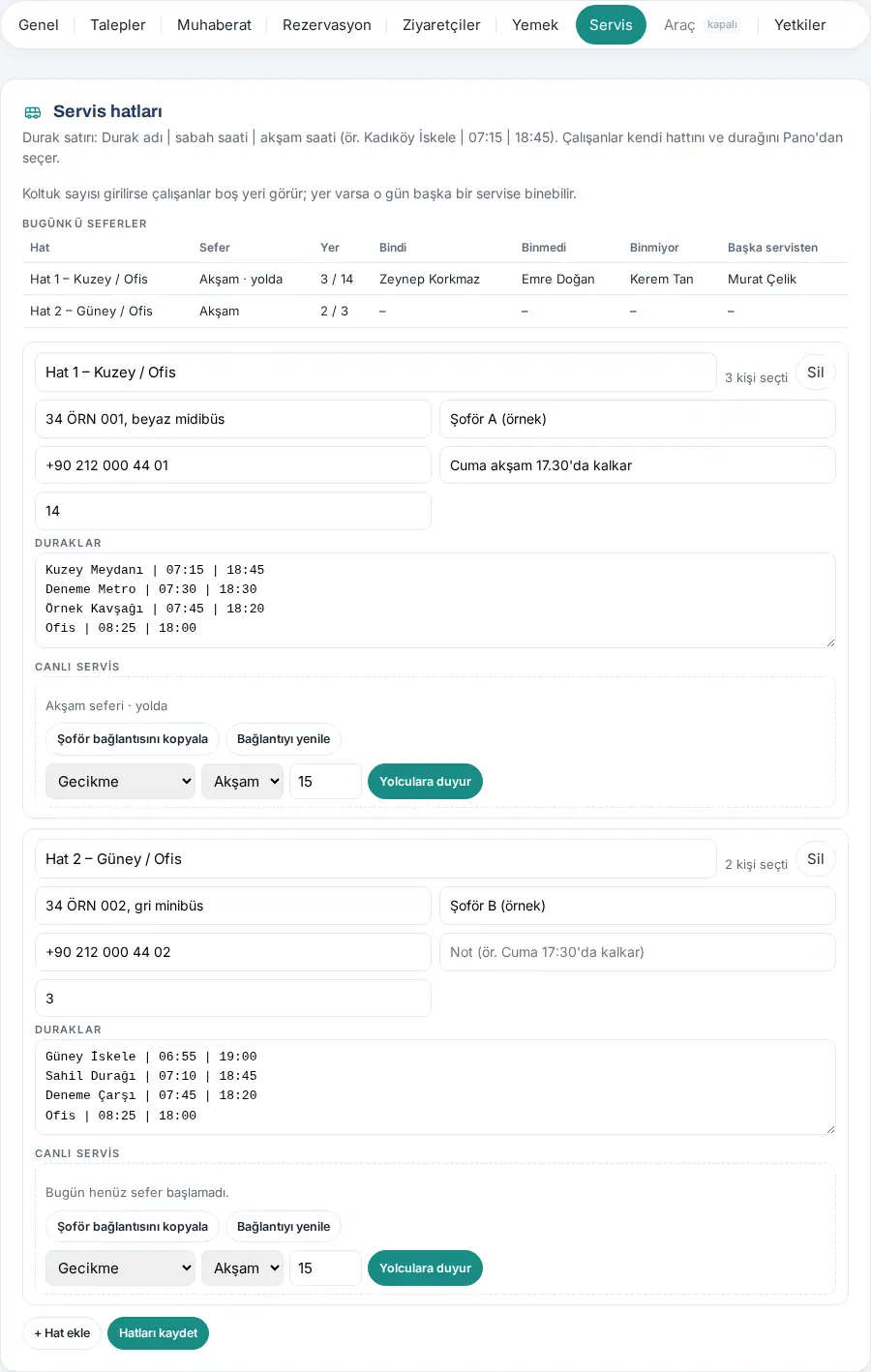
Task: Delete Hat 2 with its Sil button
Action: click(816, 859)
